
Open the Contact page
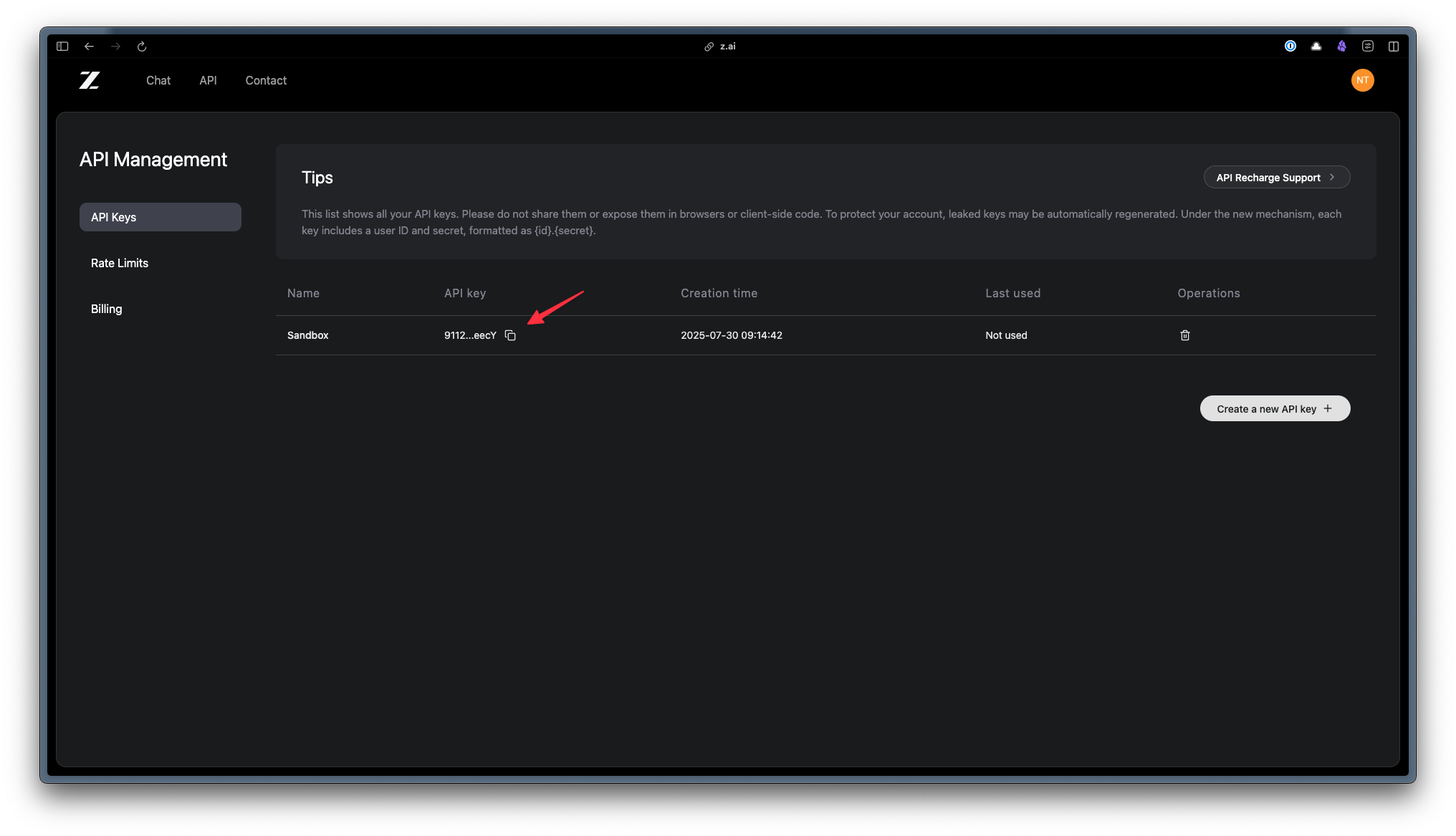[266, 80]
